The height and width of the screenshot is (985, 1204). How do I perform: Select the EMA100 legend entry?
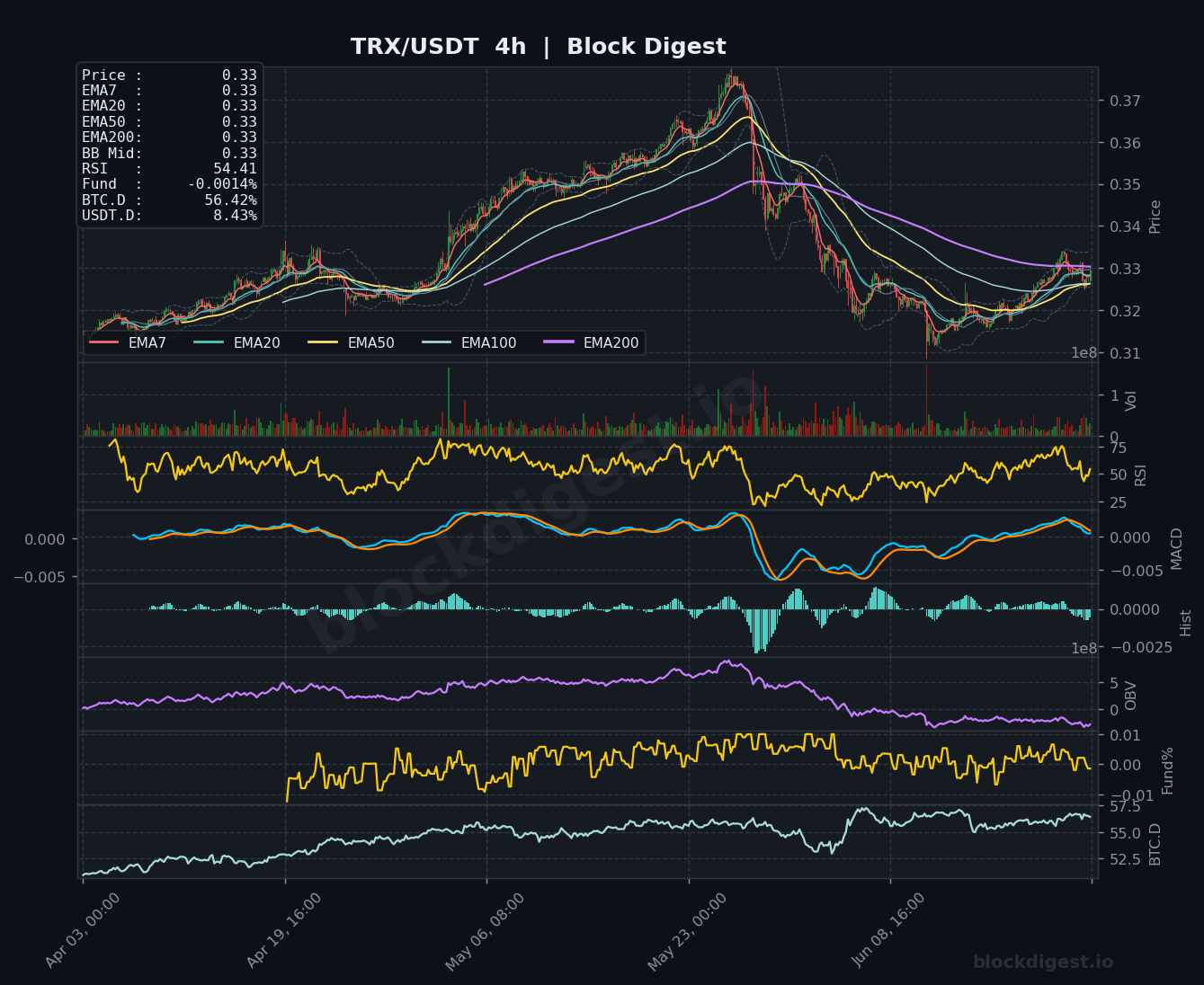point(469,342)
